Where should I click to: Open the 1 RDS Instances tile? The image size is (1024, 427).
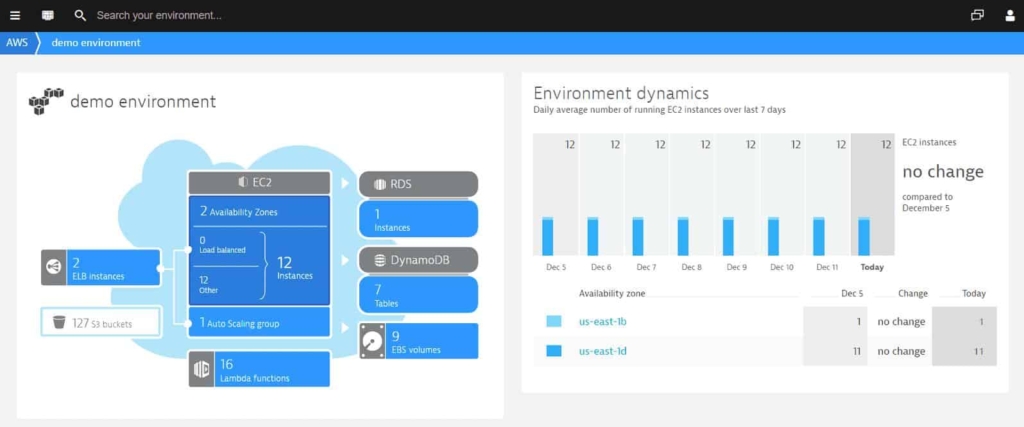(x=418, y=219)
